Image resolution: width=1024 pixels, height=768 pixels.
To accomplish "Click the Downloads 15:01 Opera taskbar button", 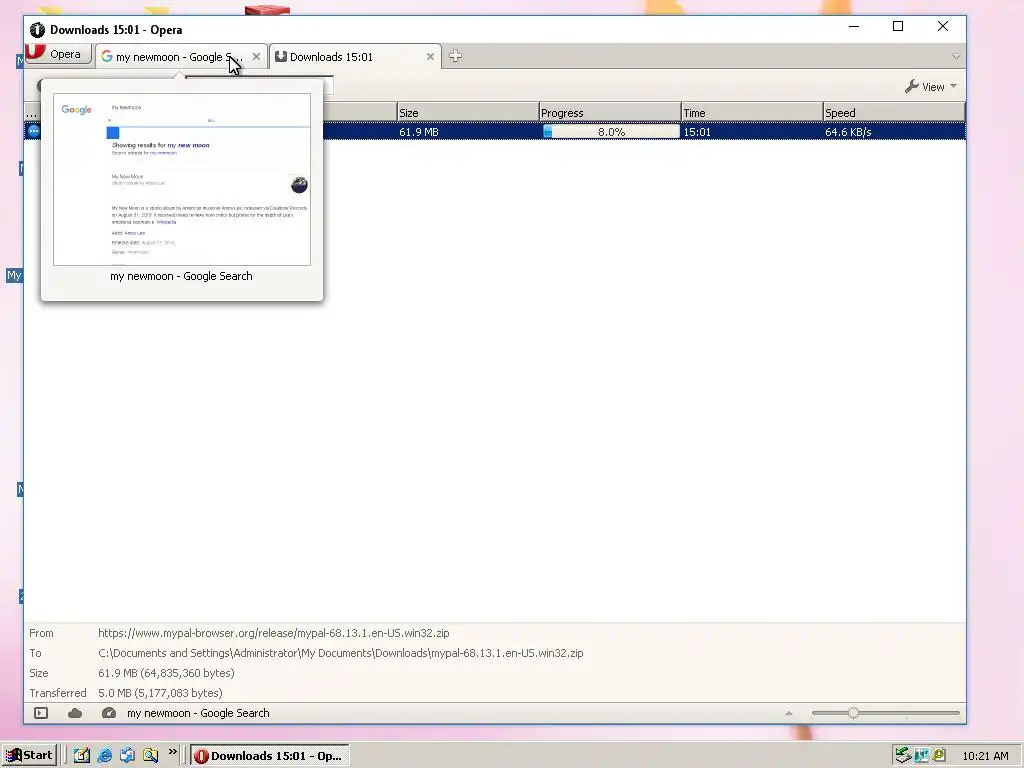I will (x=270, y=756).
